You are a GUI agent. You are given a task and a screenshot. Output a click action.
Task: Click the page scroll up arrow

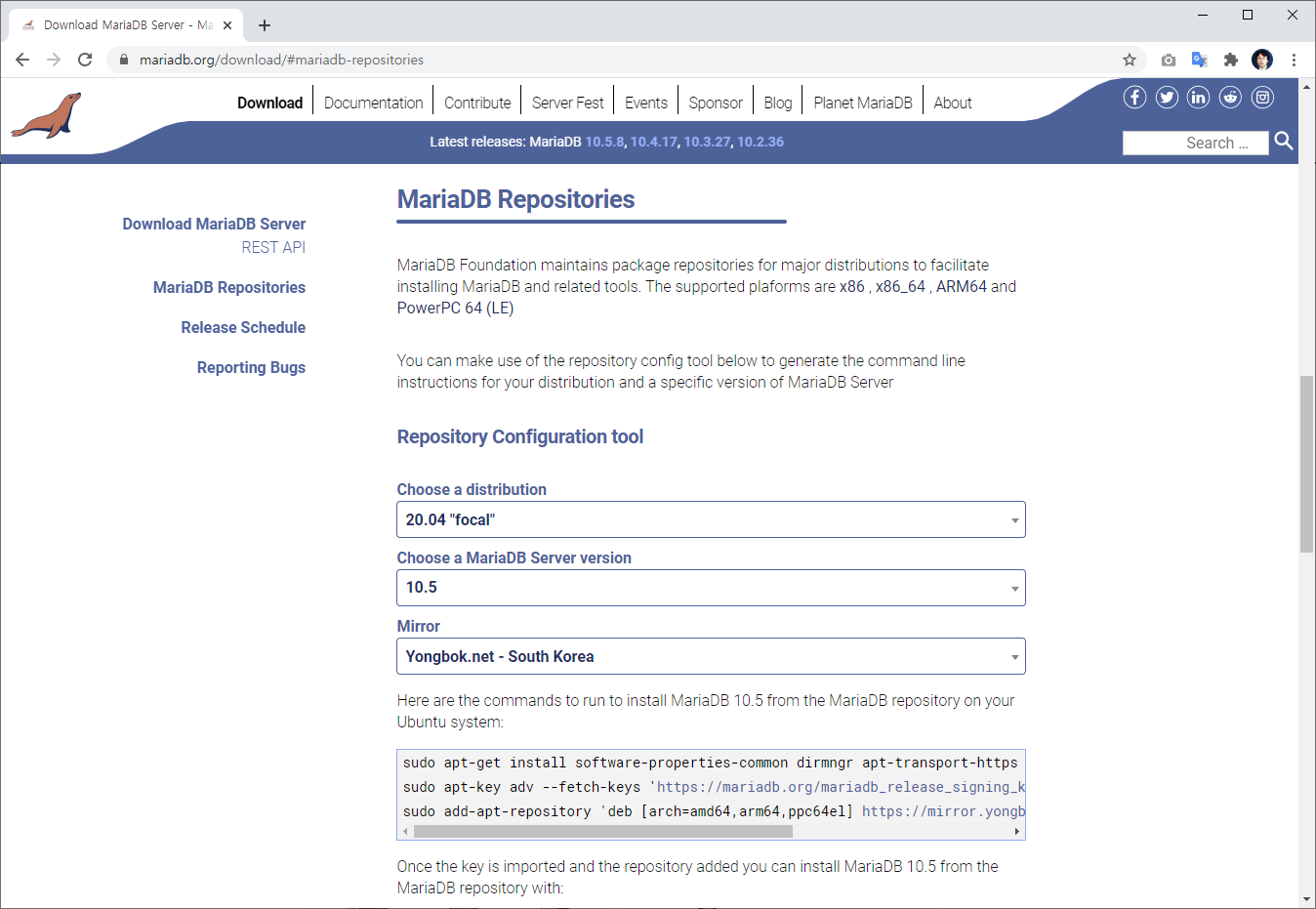pyautogui.click(x=1306, y=86)
